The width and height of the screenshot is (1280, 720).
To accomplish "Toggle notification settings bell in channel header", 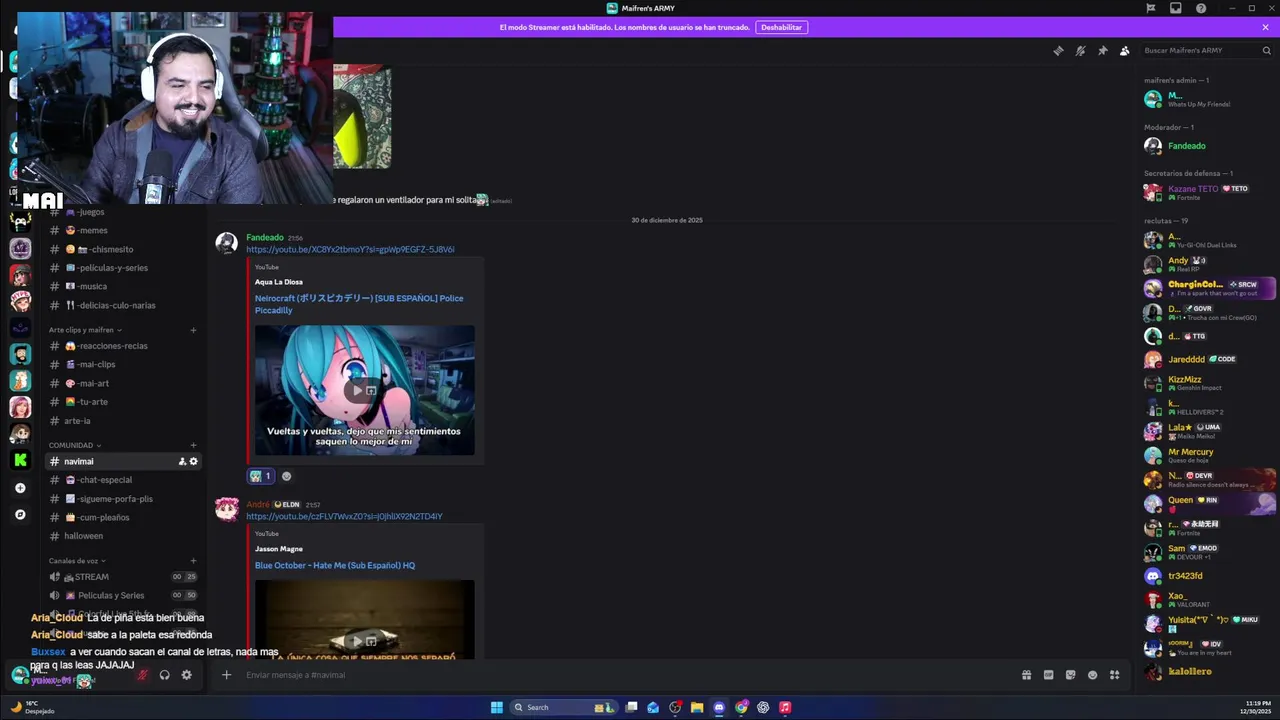I will click(x=1080, y=51).
